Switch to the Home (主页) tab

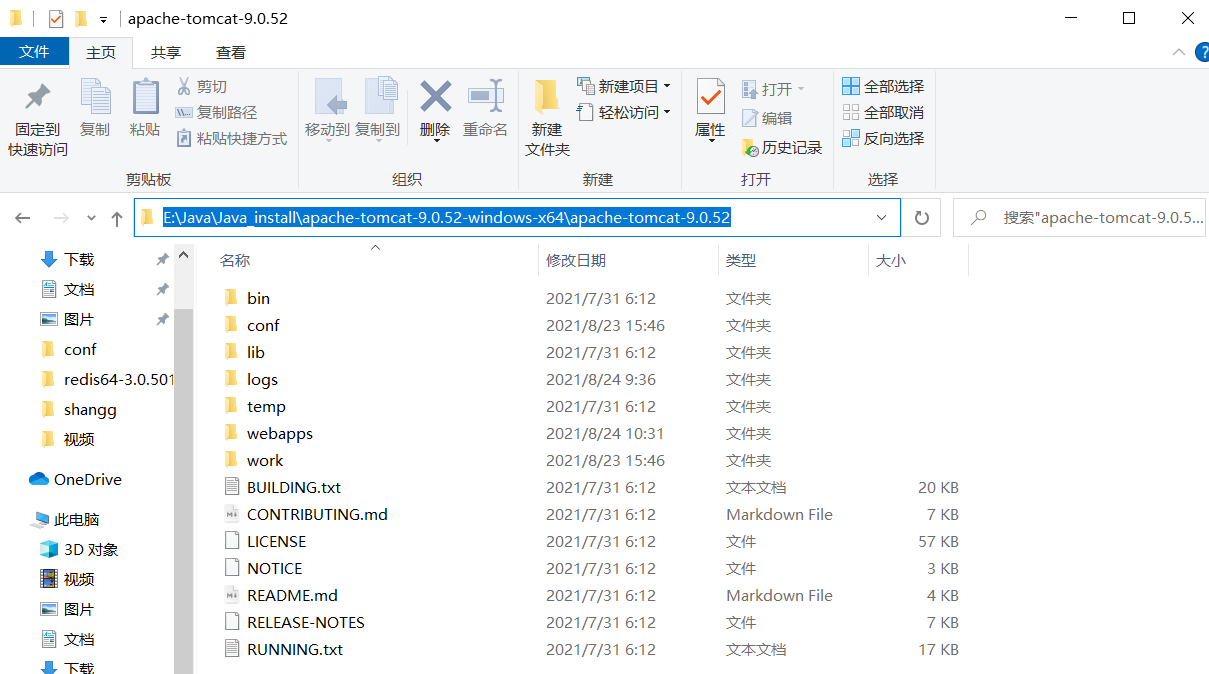[x=101, y=52]
